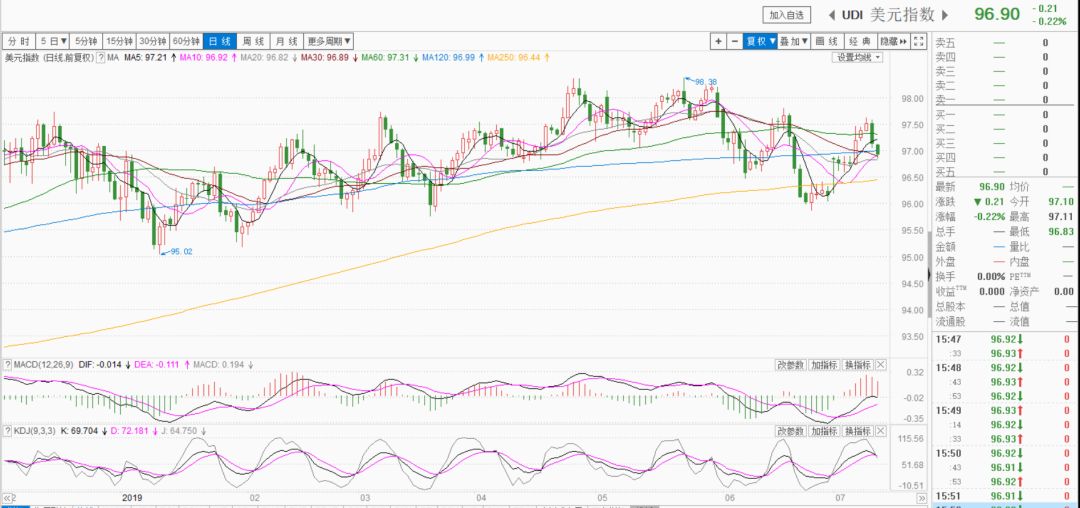Click KDJ help question mark icon
Viewport: 1080px width, 508px height.
pyautogui.click(x=7, y=431)
